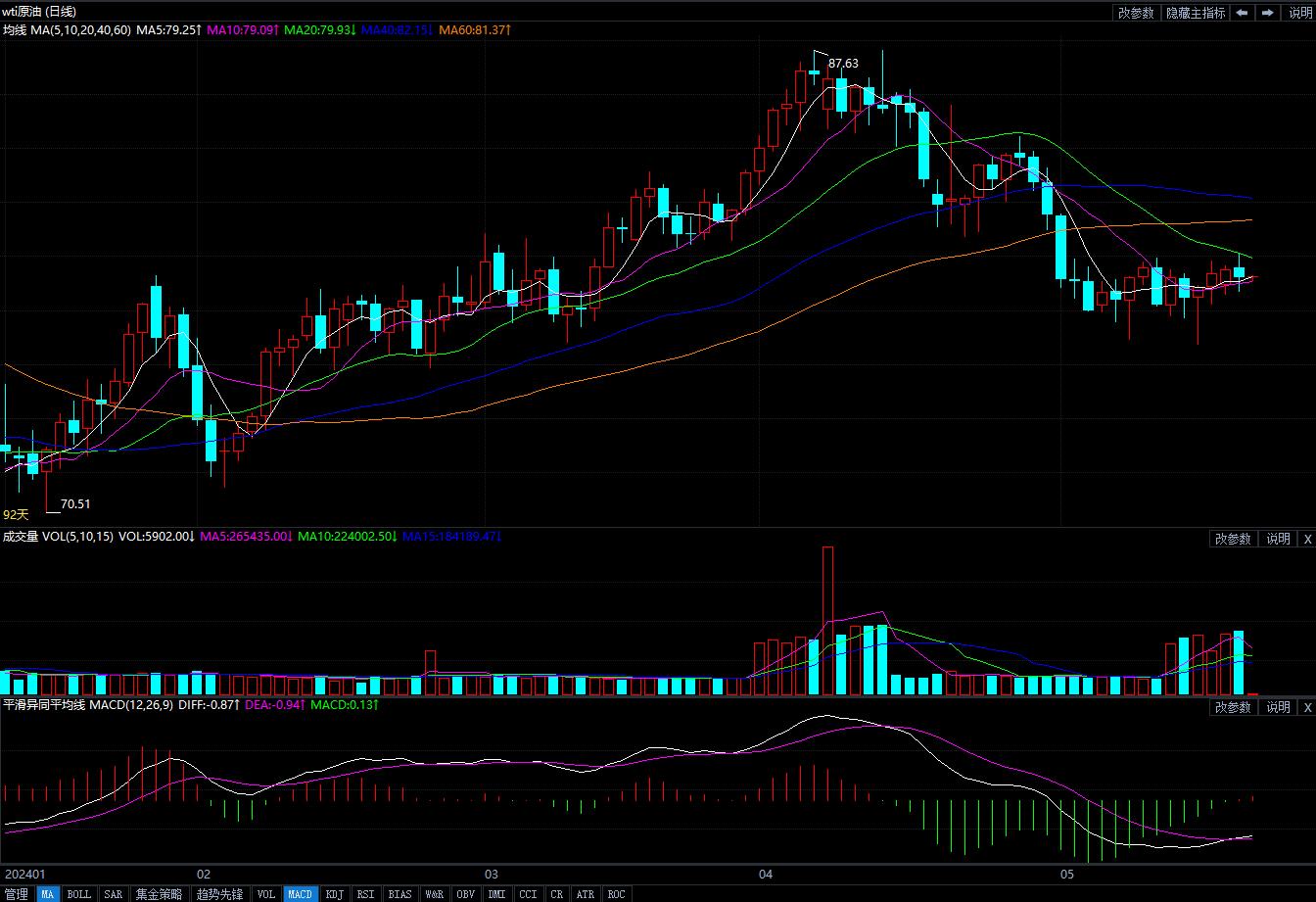Screen dimensions: 1316x902
Task: Click the 202401 date axis label
Action: [x=25, y=874]
